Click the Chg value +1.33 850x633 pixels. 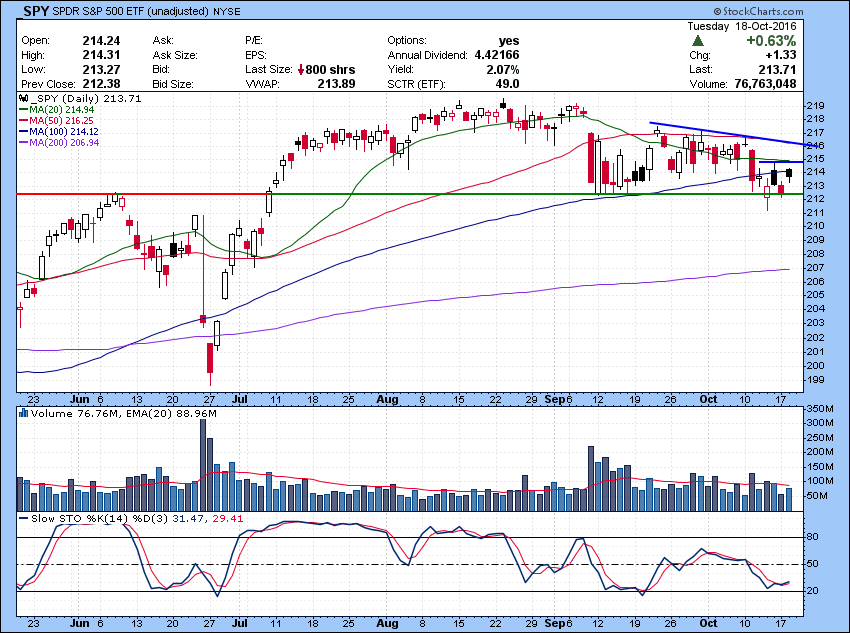[781, 55]
